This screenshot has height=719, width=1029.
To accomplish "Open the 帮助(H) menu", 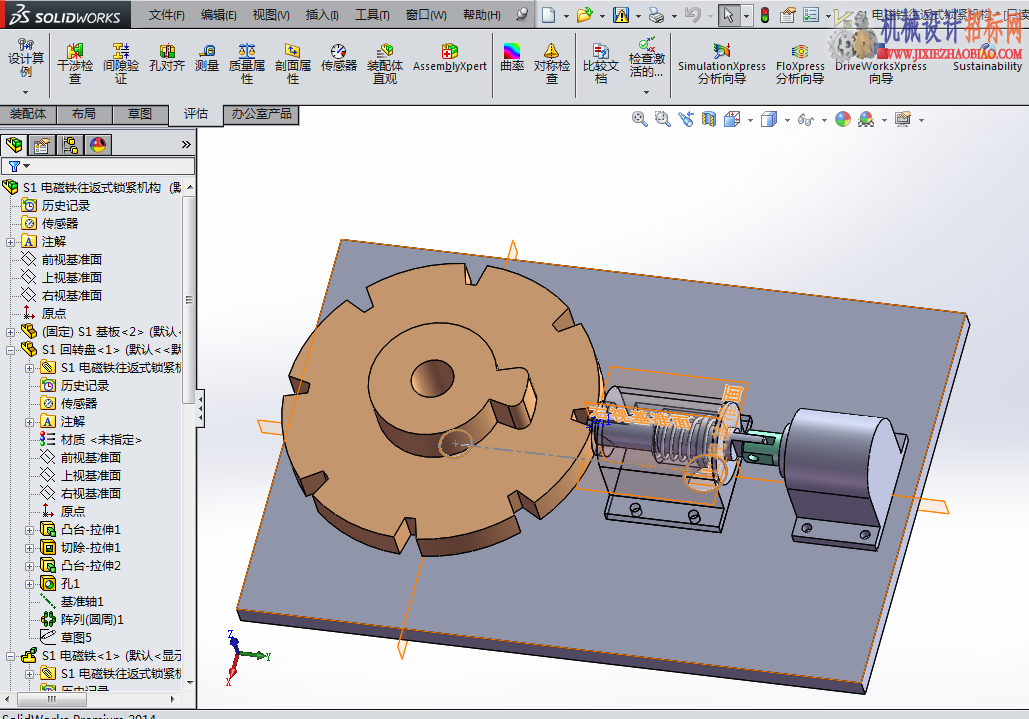I will click(x=482, y=14).
